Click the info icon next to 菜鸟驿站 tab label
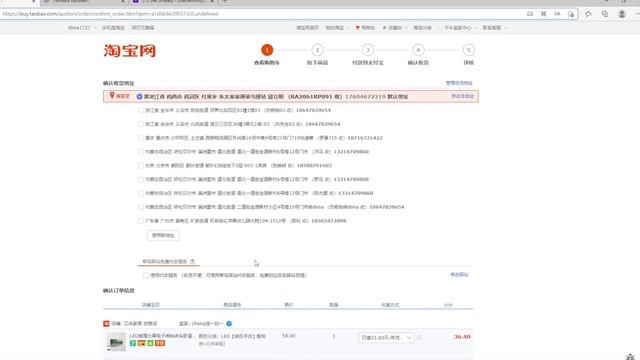 pos(192,261)
